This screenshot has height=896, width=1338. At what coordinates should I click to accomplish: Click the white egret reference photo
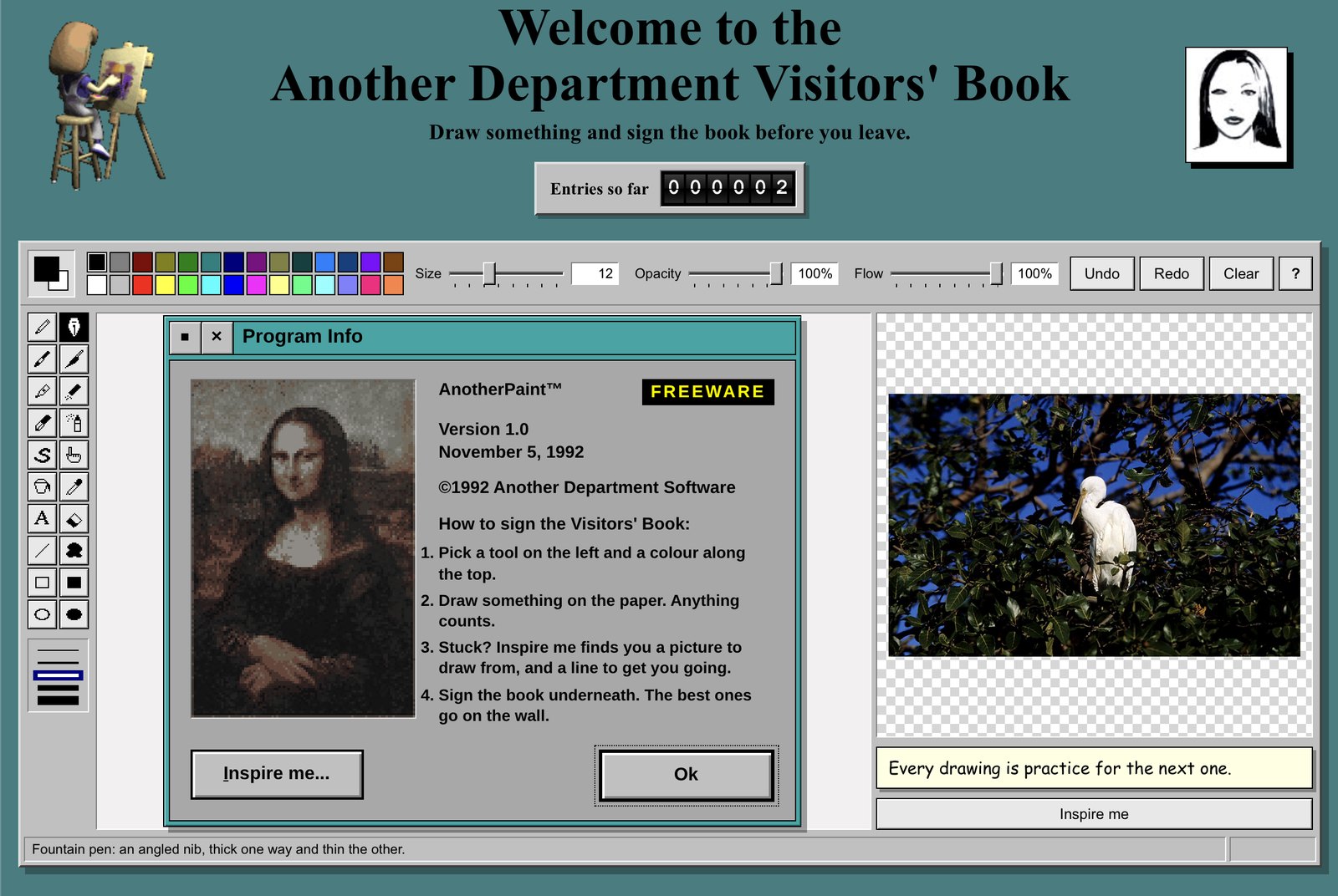(x=1094, y=525)
